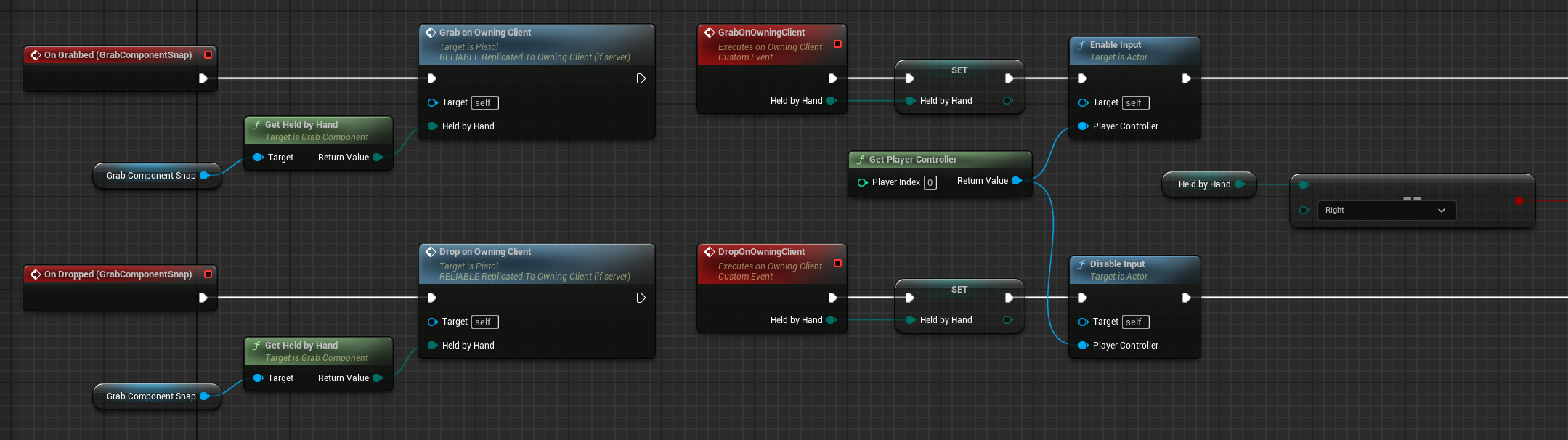The height and width of the screenshot is (440, 1568).
Task: Click exec output of SET node before Enable Input
Action: 1009,78
